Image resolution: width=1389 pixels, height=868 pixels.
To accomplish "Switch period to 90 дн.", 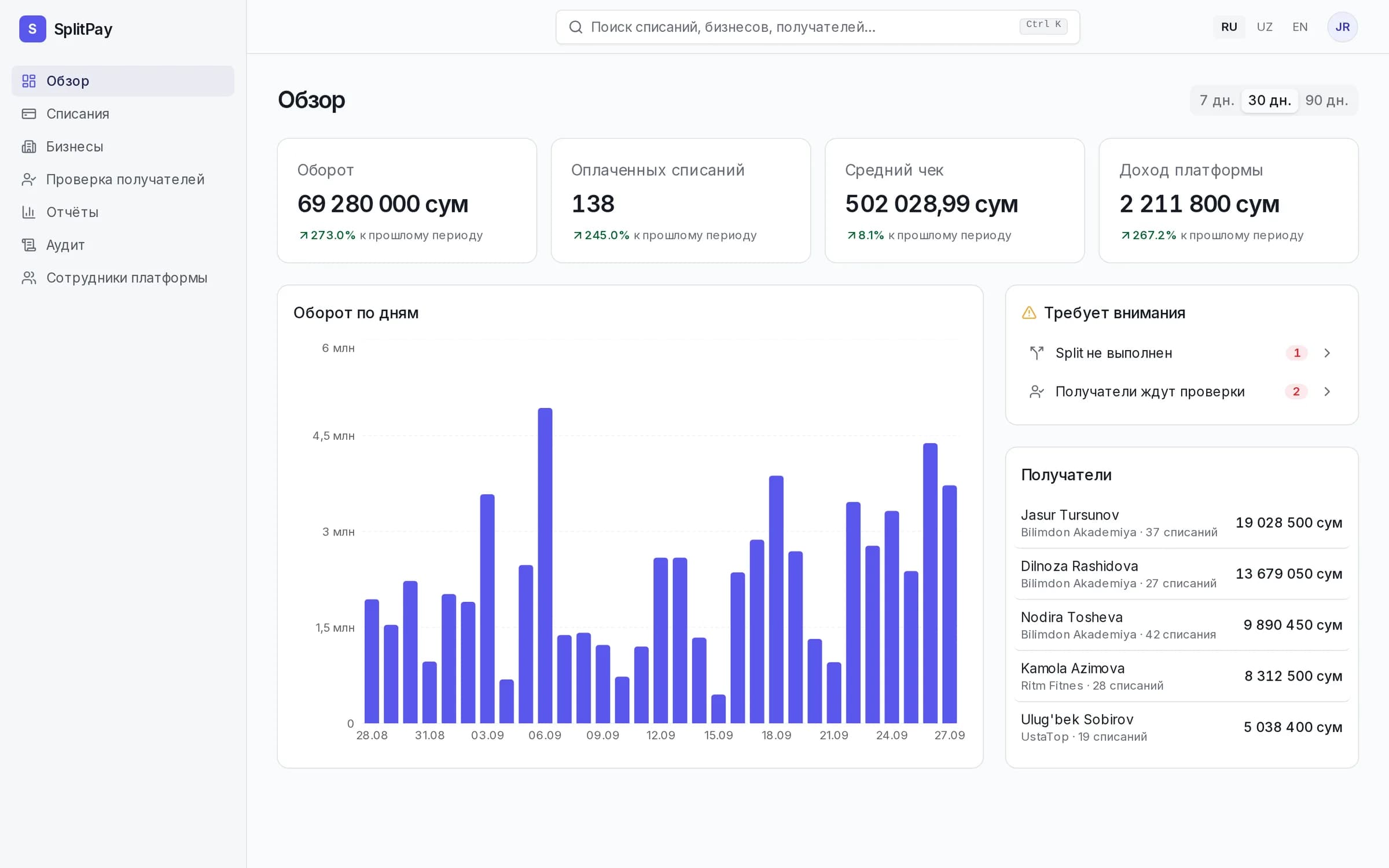I will click(1326, 101).
